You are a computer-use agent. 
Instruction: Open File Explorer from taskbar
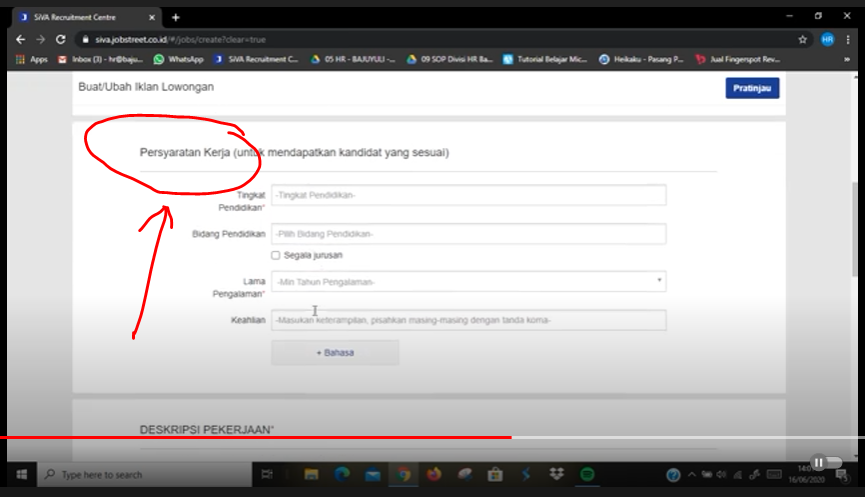310,474
